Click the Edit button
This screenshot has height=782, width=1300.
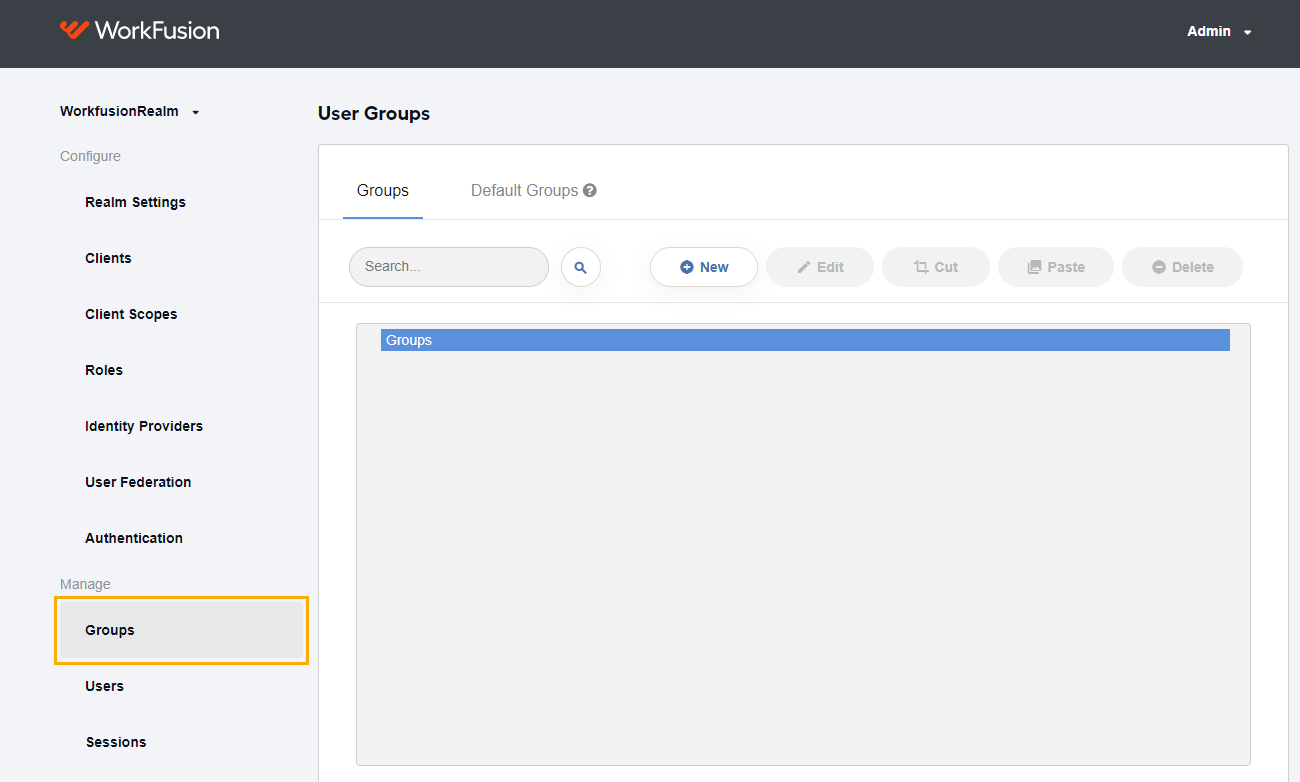click(x=820, y=267)
